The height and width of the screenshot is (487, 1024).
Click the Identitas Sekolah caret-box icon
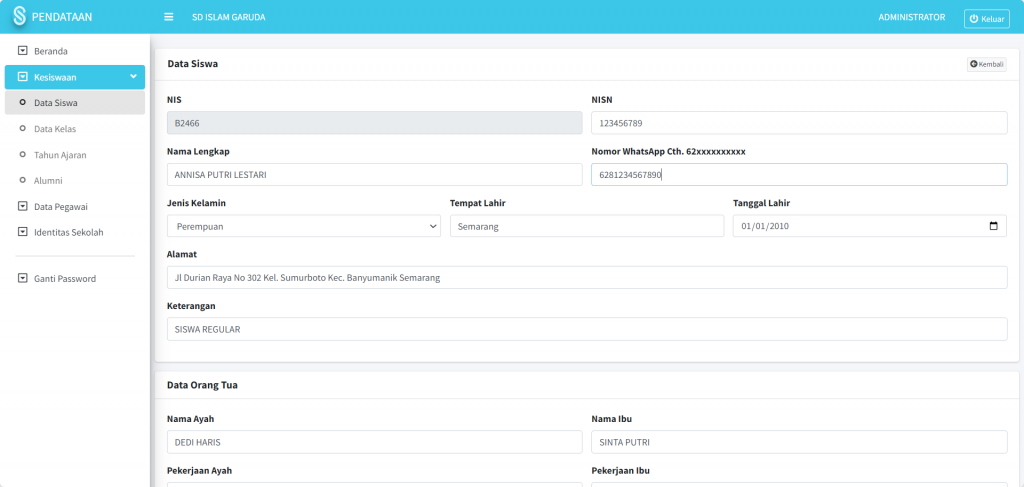tap(23, 232)
